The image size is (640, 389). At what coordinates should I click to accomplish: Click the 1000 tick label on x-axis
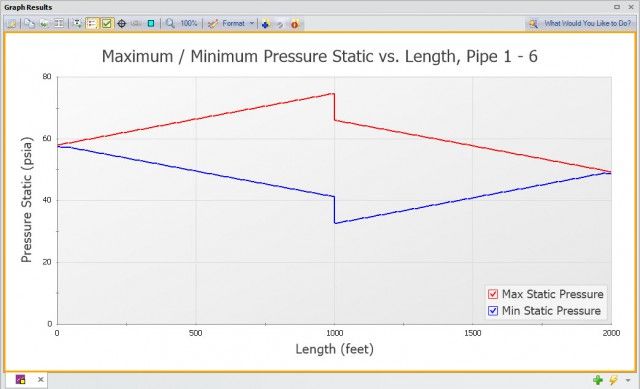tap(334, 333)
